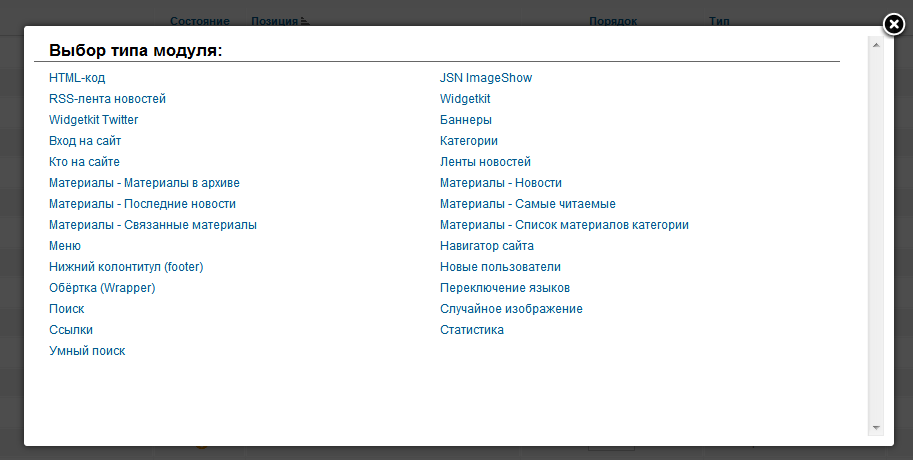Screen dimensions: 913x460
Task: Click the dialog scrollbar down arrow
Action: [876, 427]
